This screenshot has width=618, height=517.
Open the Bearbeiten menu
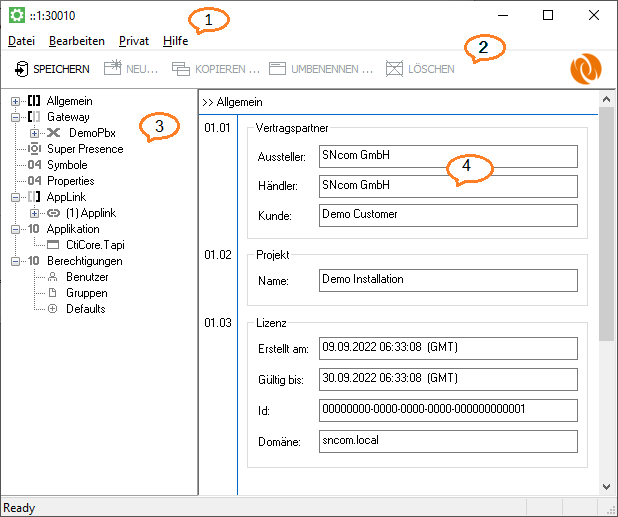pos(76,41)
